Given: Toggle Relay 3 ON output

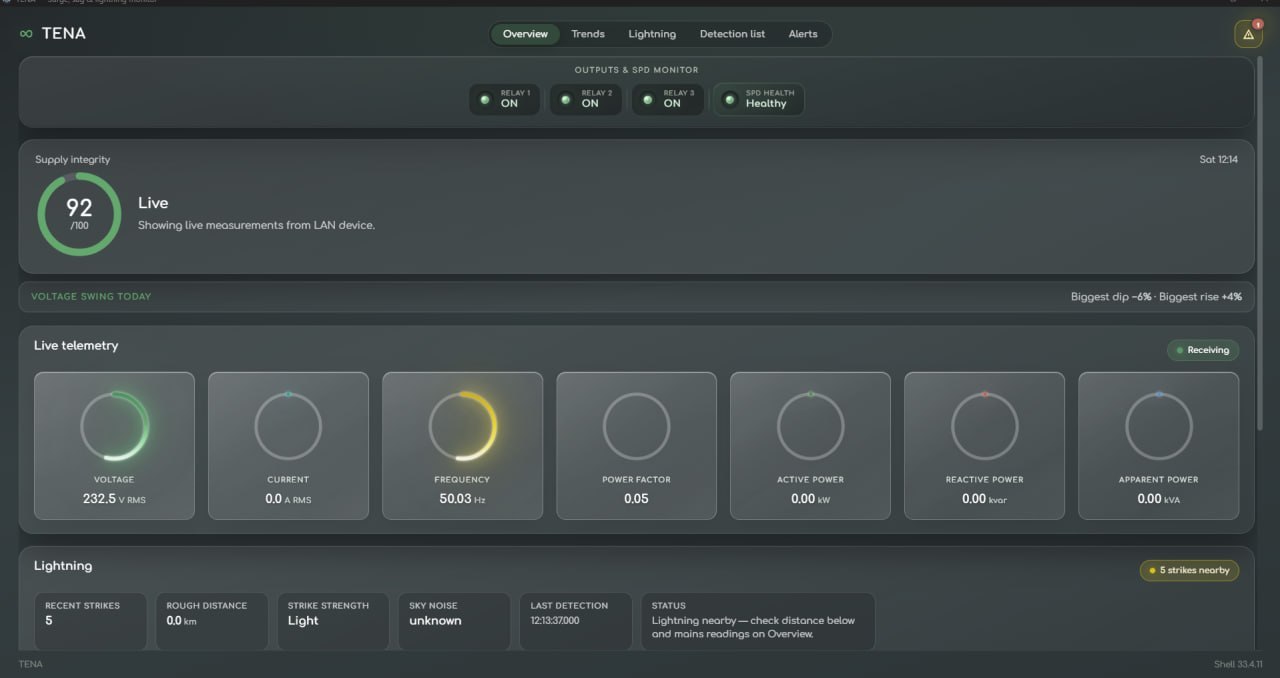Looking at the screenshot, I should [x=667, y=99].
